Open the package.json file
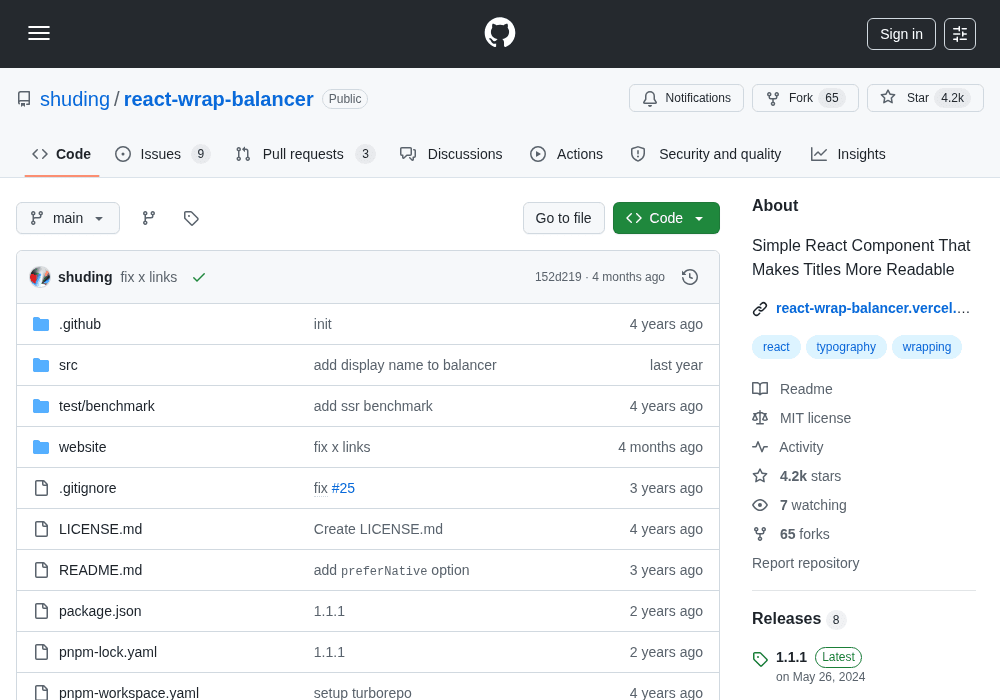This screenshot has width=1000, height=700. [x=100, y=611]
